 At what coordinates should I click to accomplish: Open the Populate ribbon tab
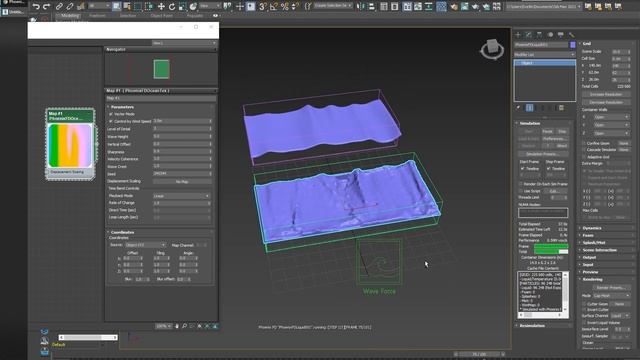[195, 16]
